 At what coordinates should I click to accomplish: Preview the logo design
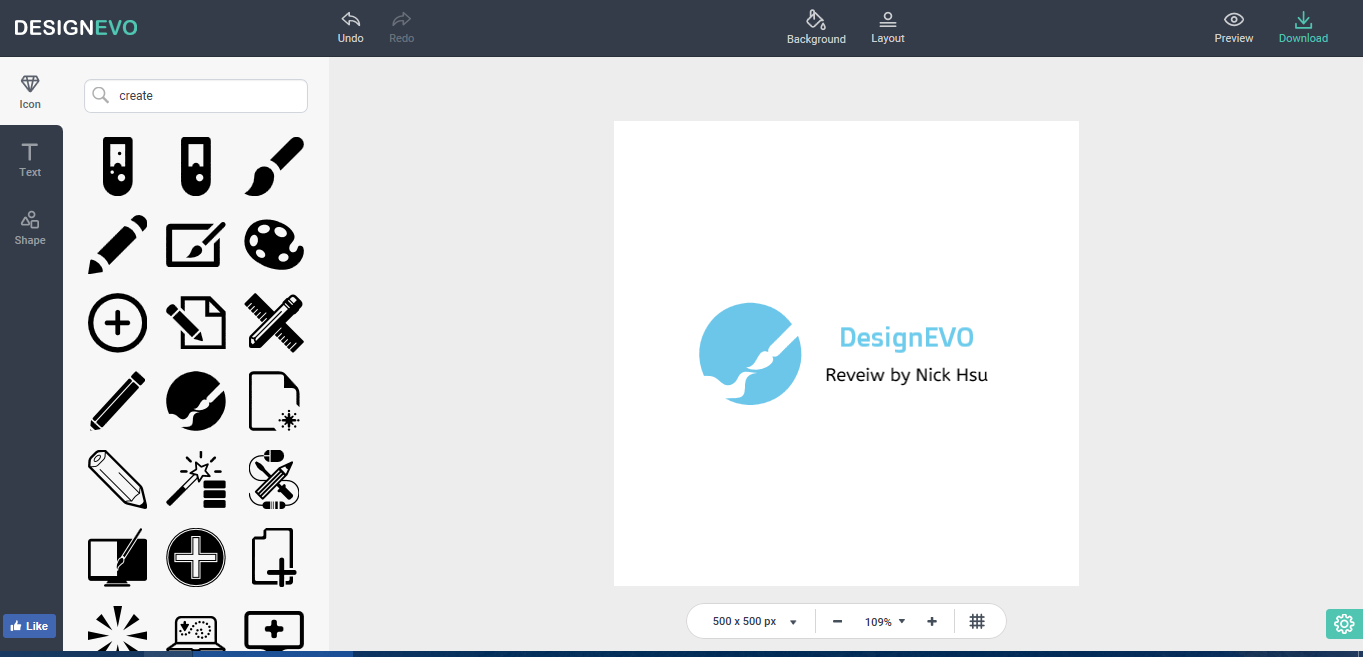tap(1234, 28)
